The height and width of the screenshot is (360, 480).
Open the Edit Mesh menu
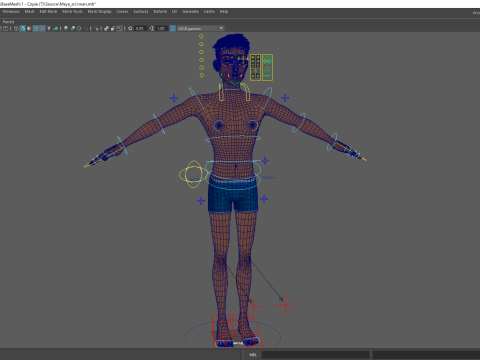point(48,11)
